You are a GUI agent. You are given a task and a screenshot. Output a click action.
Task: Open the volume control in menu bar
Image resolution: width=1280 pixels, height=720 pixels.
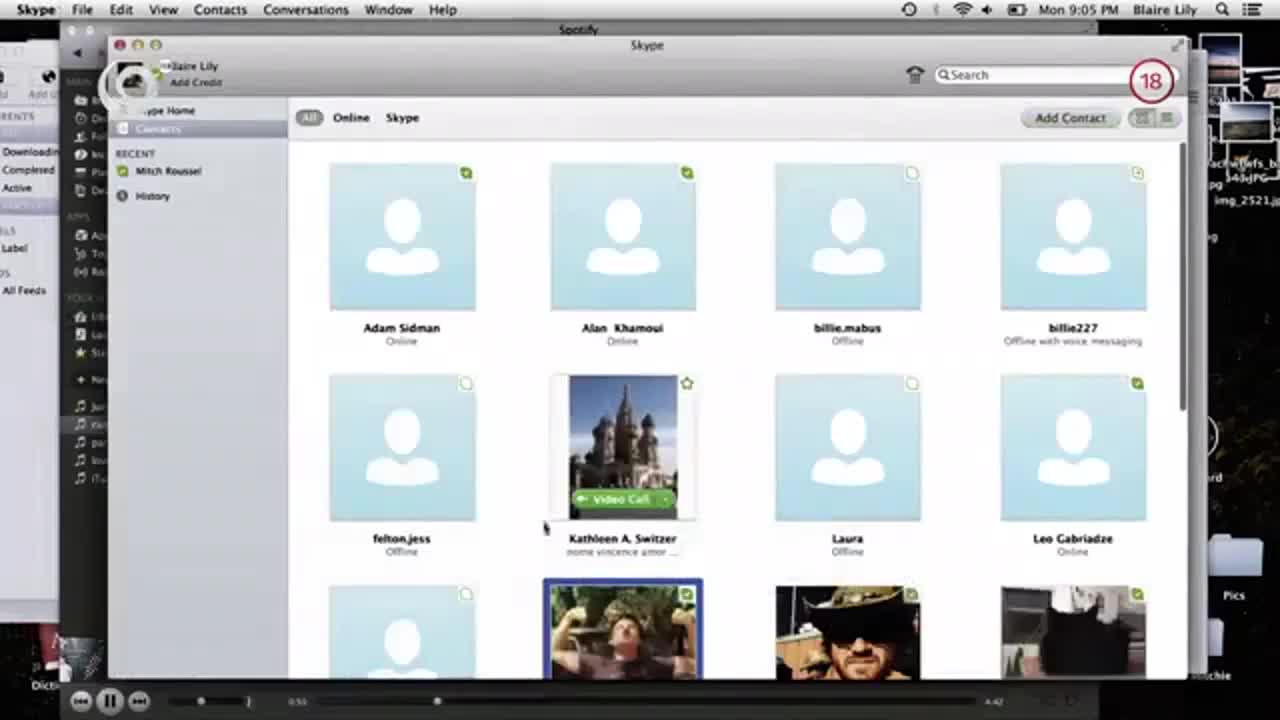point(987,9)
